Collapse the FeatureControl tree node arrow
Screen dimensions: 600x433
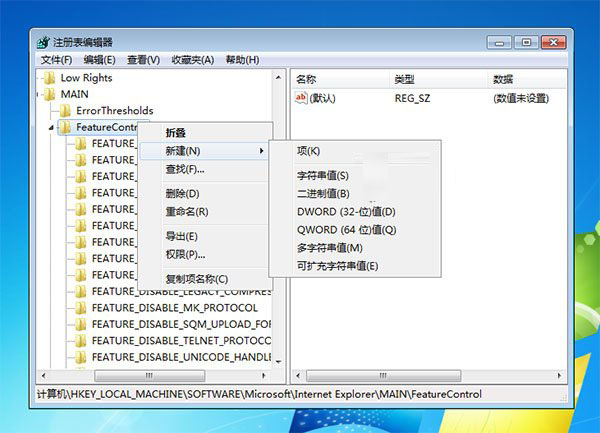coord(51,128)
